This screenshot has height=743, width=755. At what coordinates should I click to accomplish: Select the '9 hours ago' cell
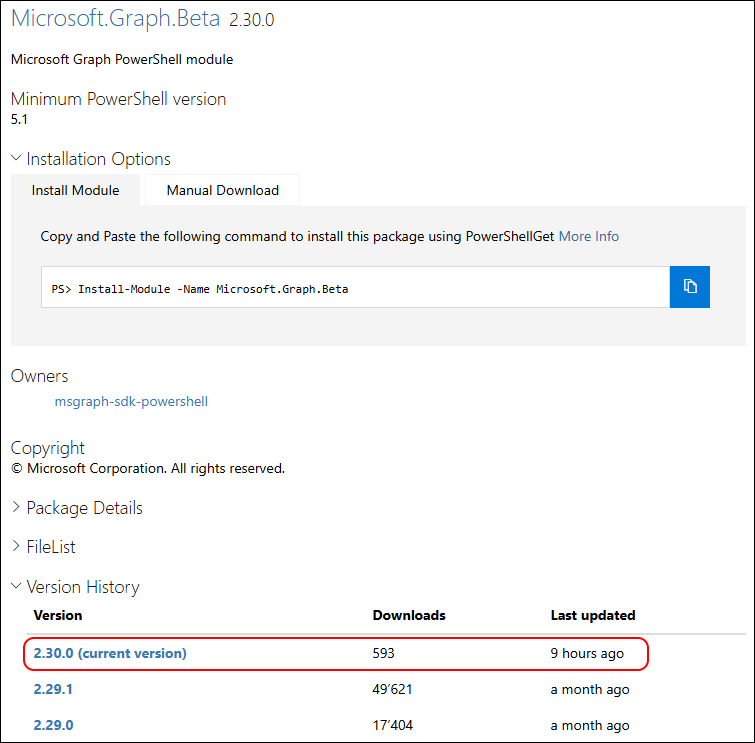[x=587, y=653]
